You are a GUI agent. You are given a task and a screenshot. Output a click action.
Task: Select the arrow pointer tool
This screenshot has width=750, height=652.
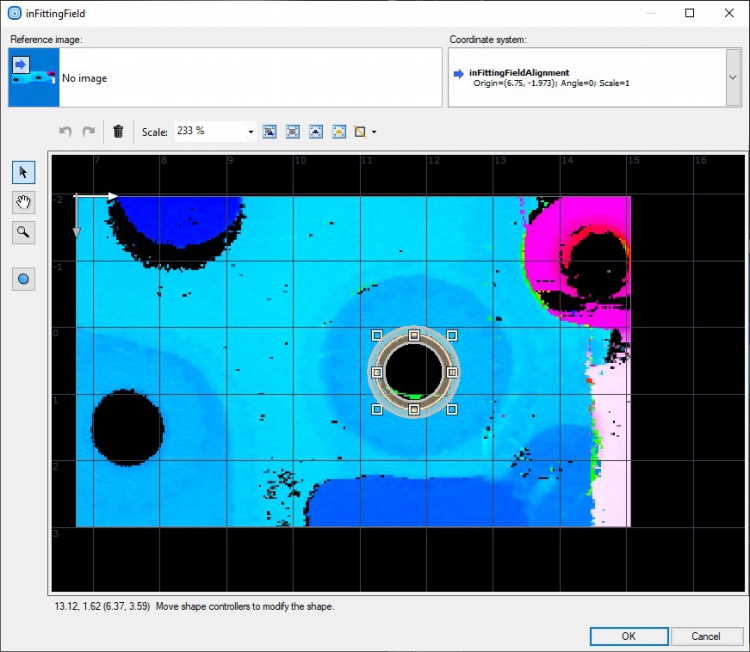[24, 173]
